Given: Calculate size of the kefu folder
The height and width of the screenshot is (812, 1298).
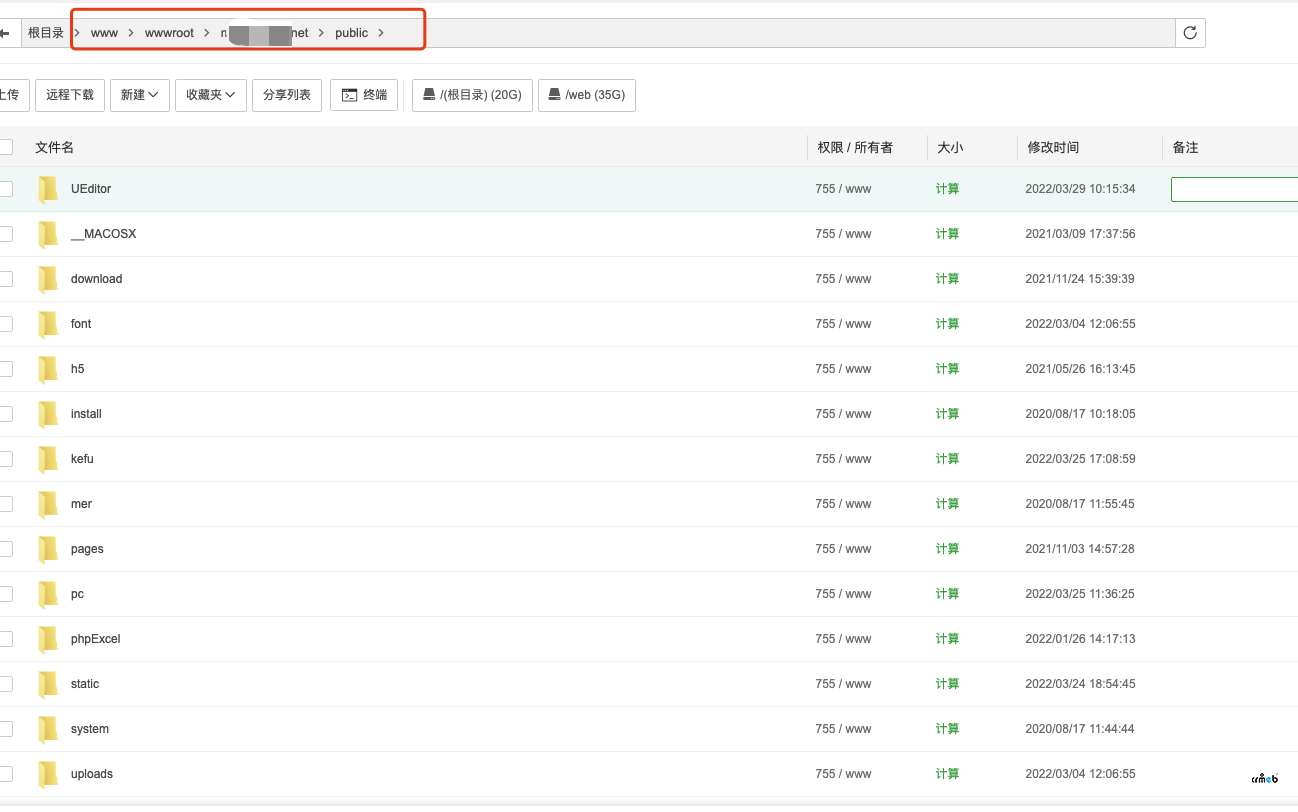Looking at the screenshot, I should click(947, 459).
